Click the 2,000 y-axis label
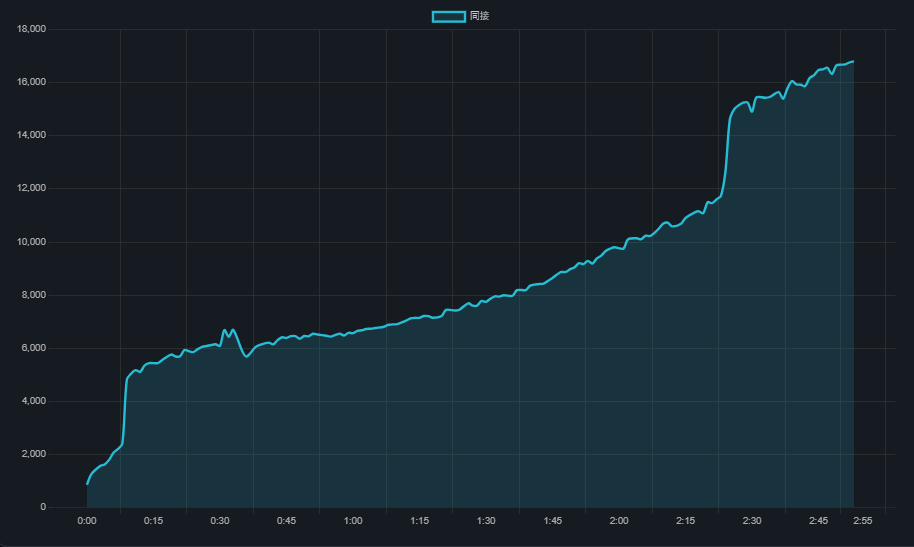Screen dimensions: 914x547 point(34,454)
